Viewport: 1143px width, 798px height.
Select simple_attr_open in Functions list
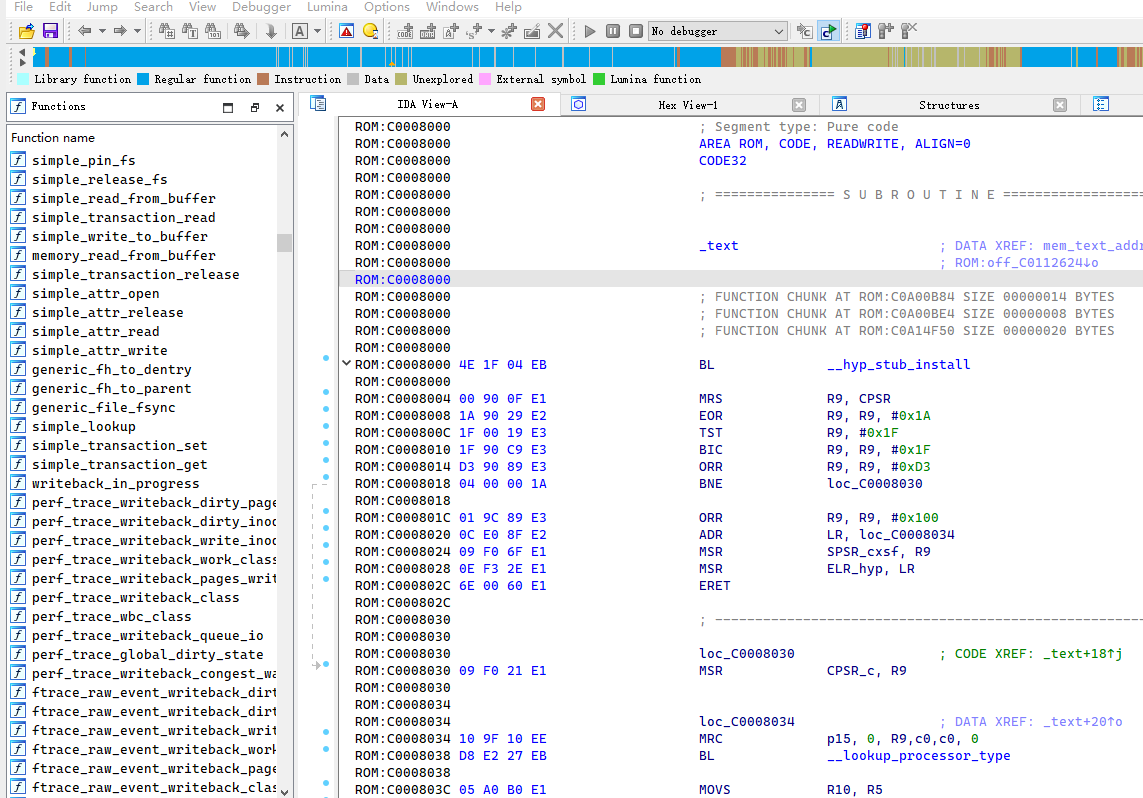(95, 293)
